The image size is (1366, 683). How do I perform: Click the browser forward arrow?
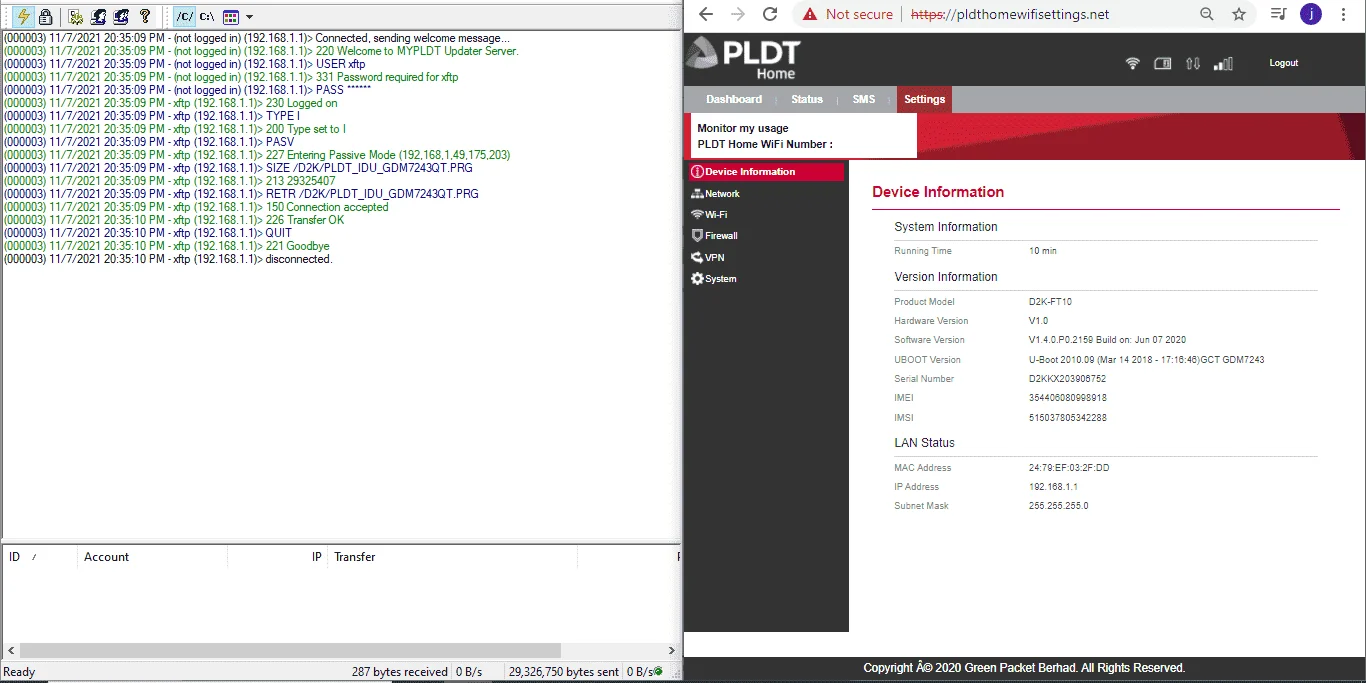pyautogui.click(x=738, y=14)
